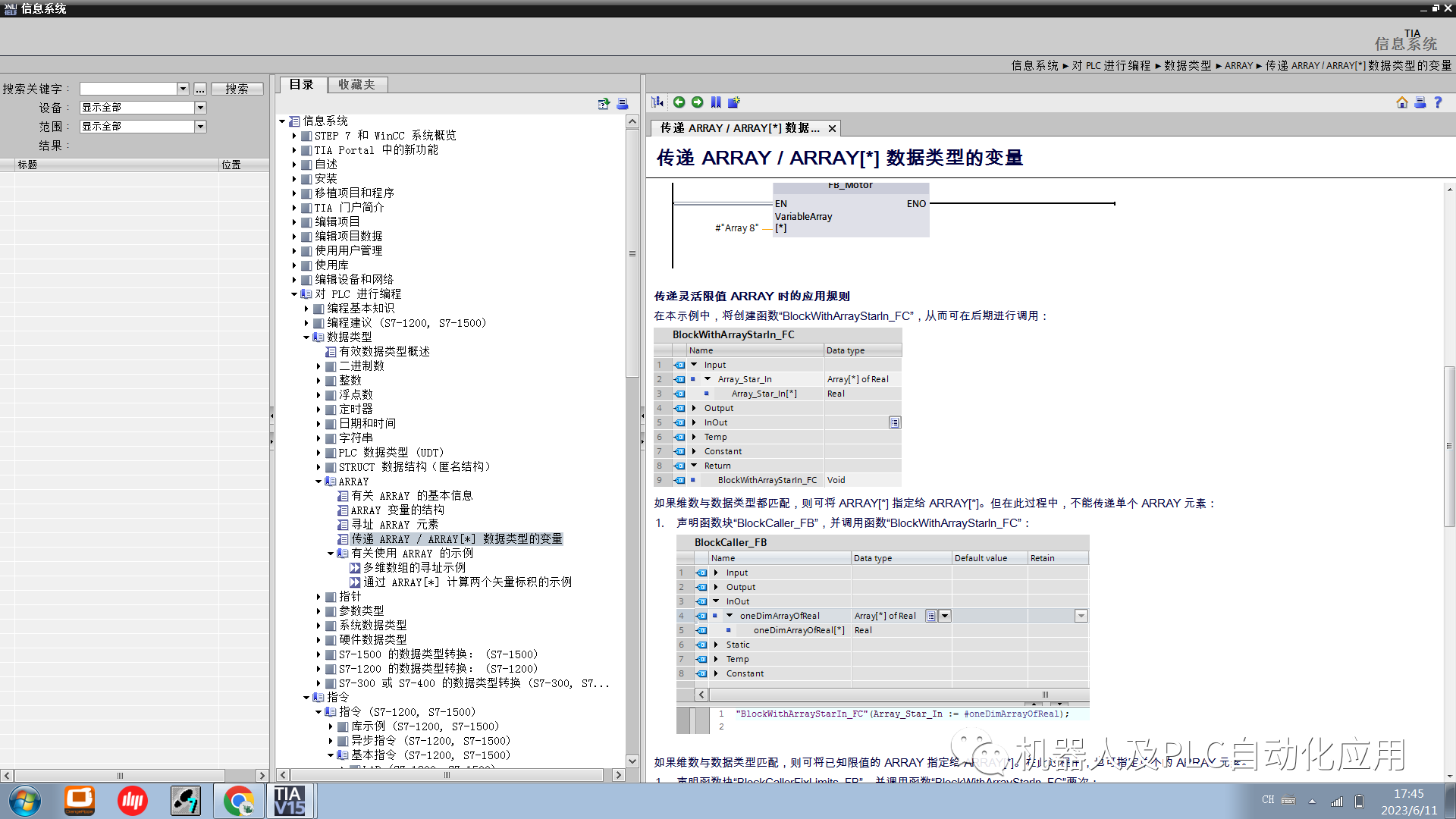Switch to TIA V15 taskbar item
This screenshot has height=819, width=1456.
click(290, 801)
